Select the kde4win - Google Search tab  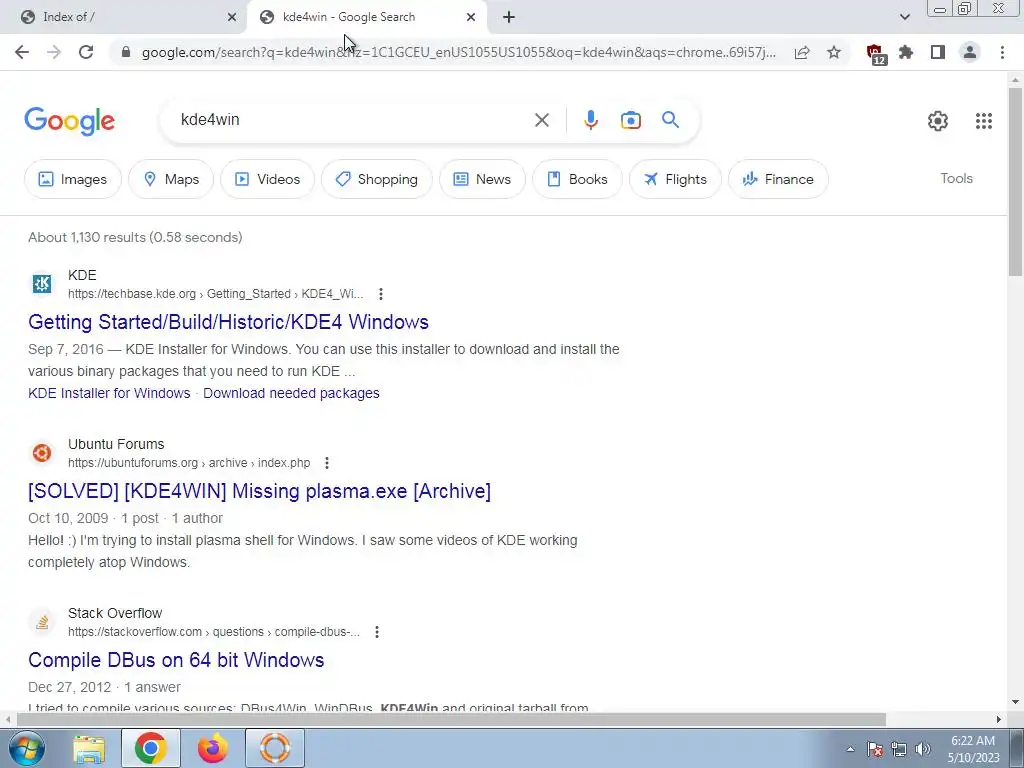point(366,17)
